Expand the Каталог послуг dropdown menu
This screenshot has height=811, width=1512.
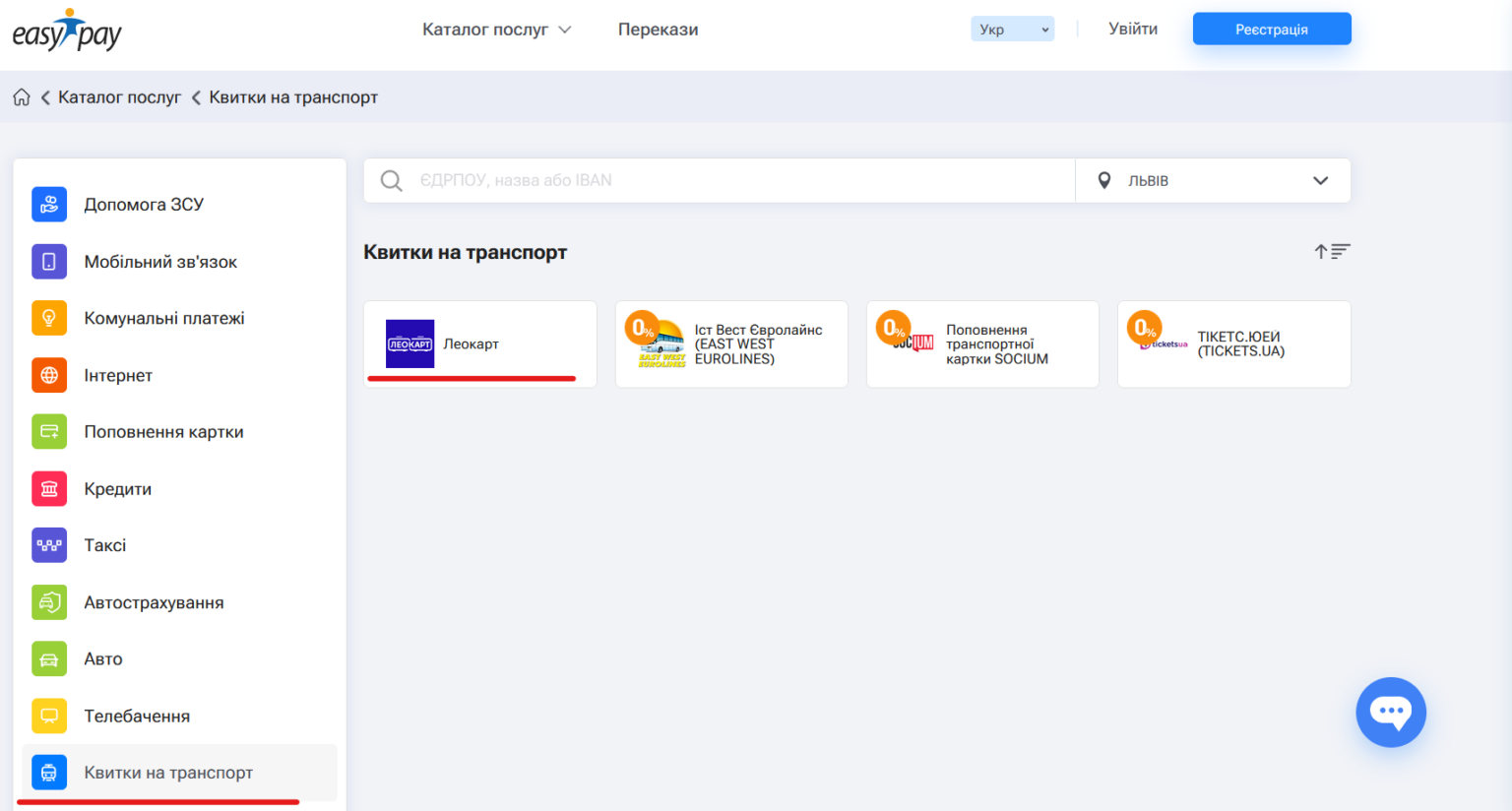click(x=496, y=30)
